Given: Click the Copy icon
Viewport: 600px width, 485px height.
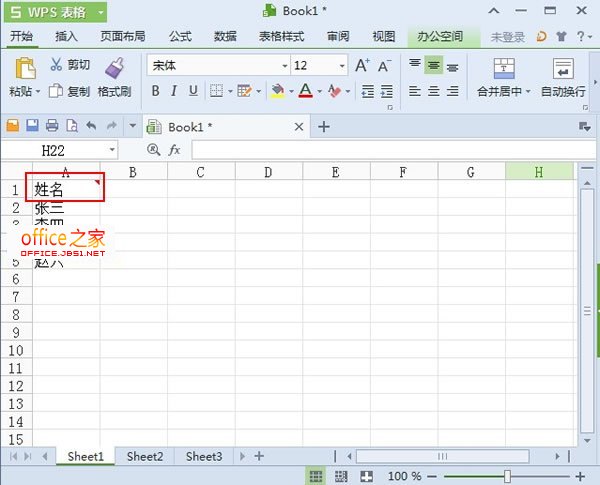Looking at the screenshot, I should pos(56,91).
